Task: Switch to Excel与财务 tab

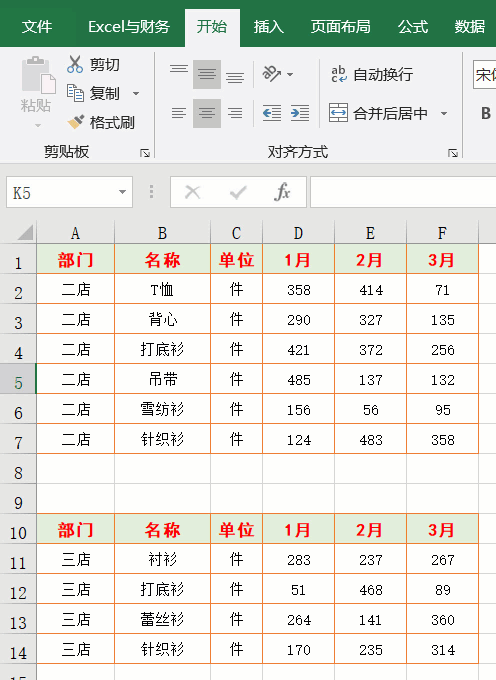Action: [129, 27]
